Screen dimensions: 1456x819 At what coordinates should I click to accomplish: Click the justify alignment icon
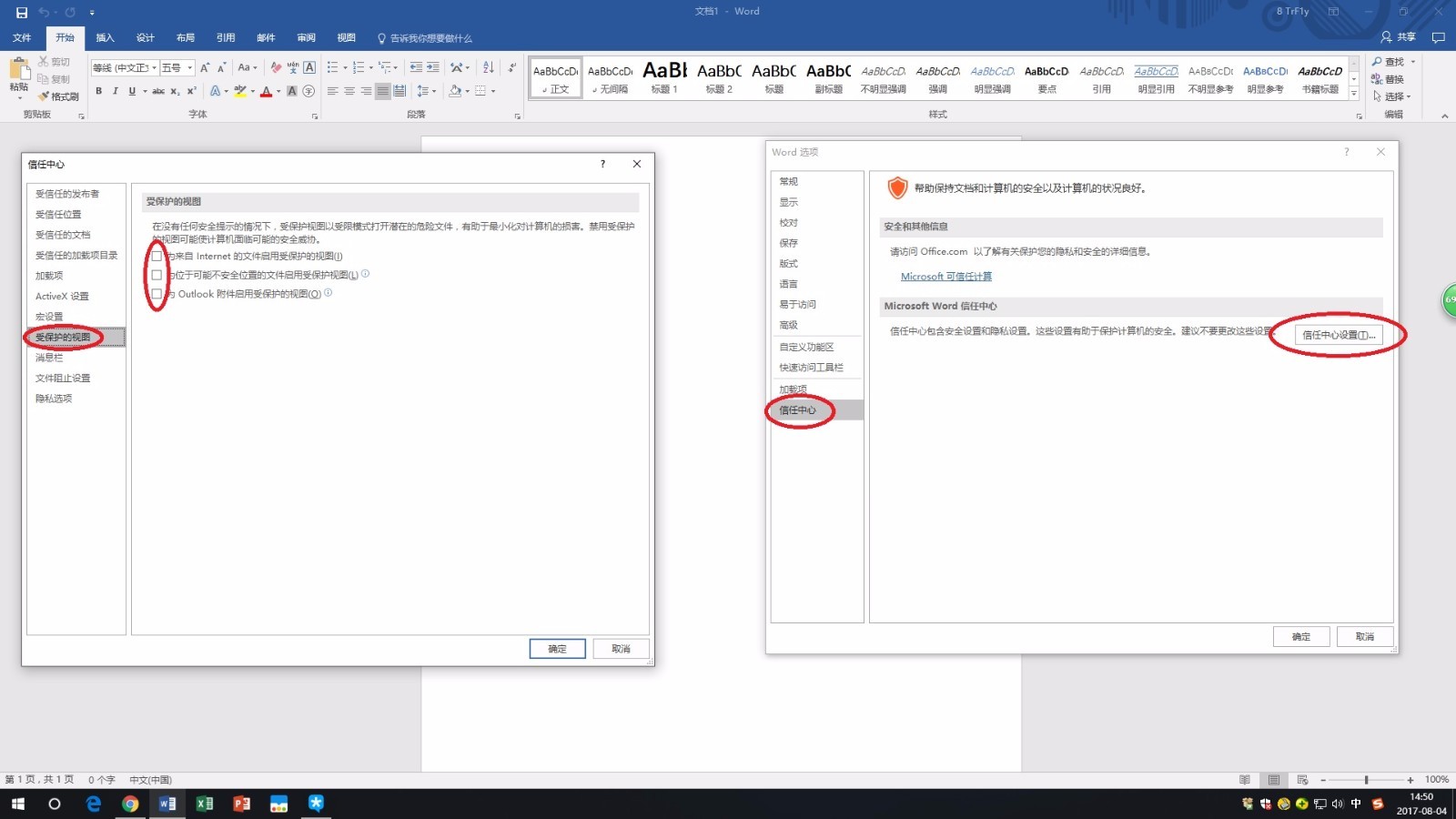click(383, 91)
